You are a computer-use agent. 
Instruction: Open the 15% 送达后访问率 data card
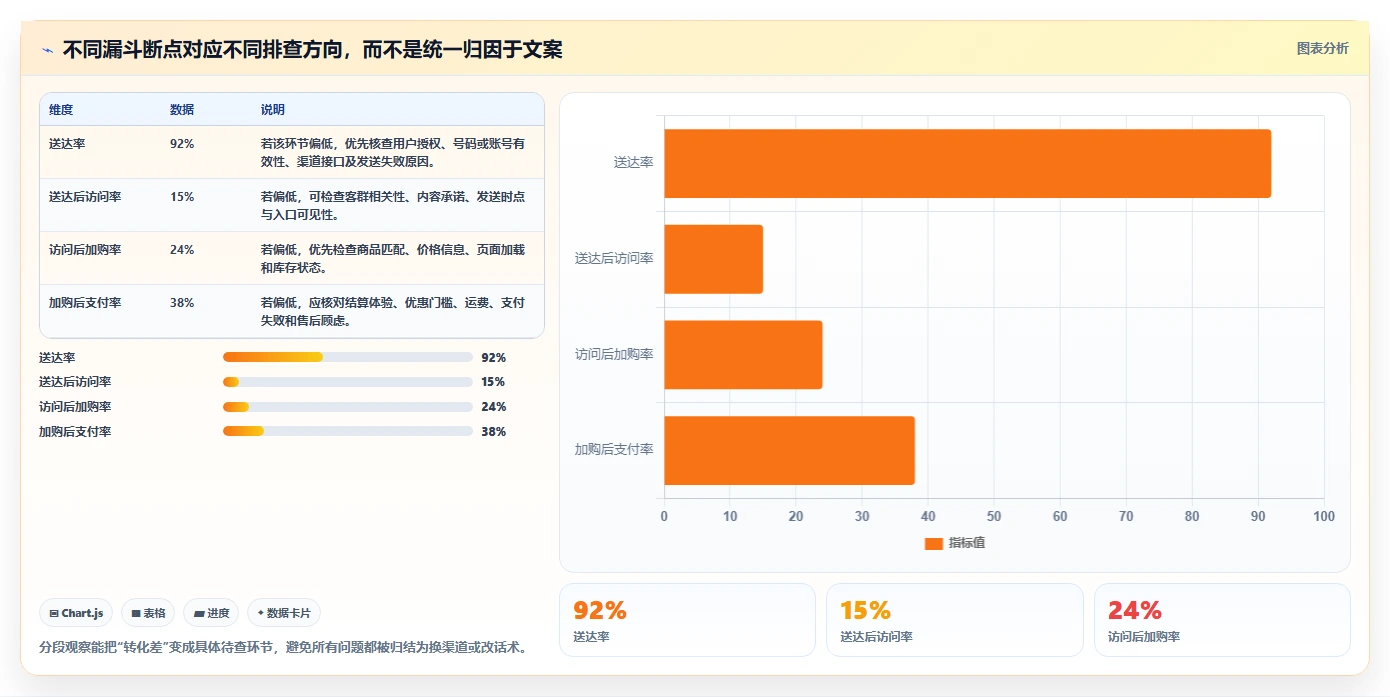point(955,620)
